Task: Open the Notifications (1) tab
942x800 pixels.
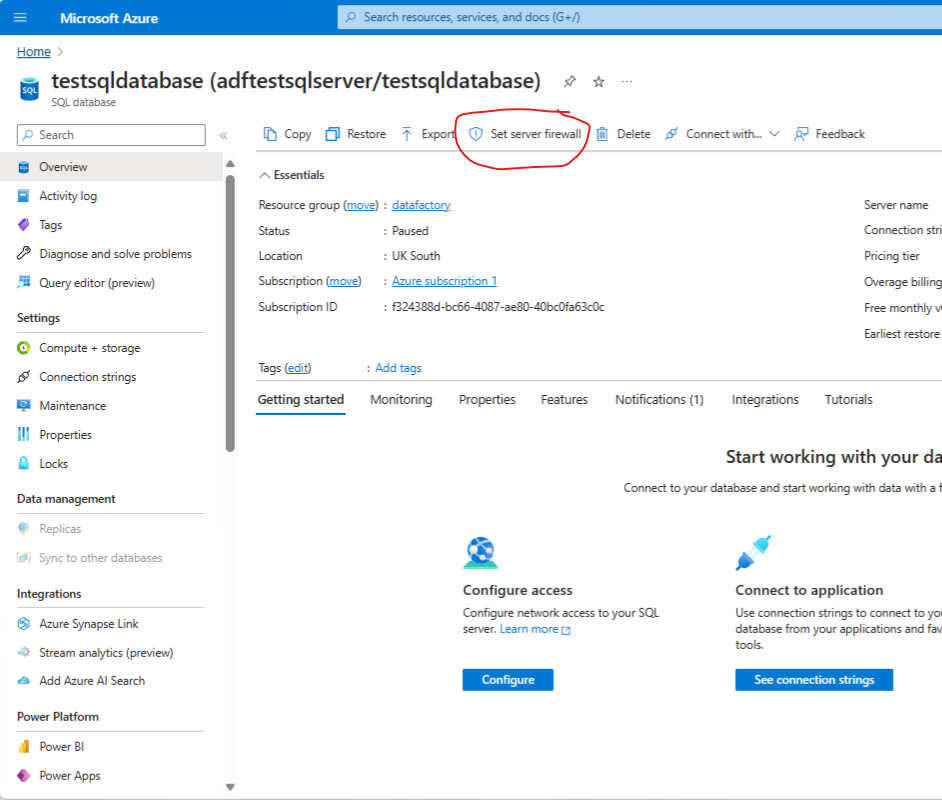Action: (x=659, y=399)
